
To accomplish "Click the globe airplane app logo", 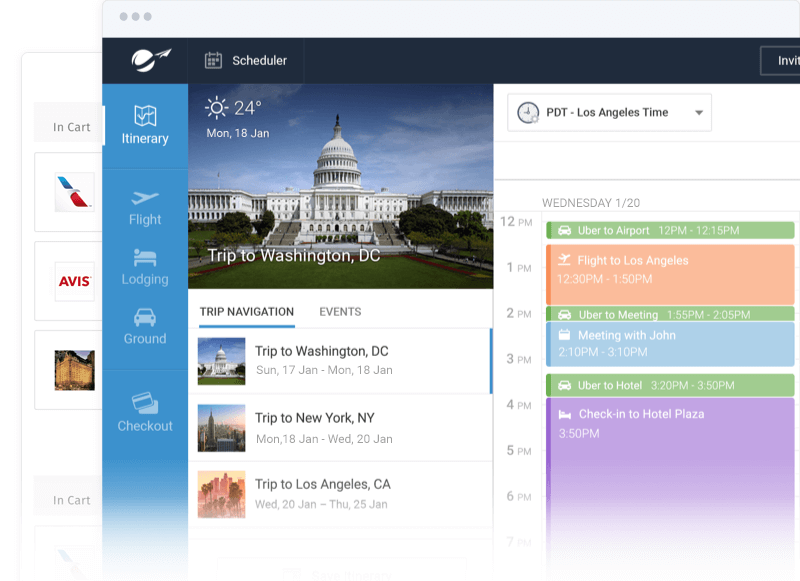I will 151,60.
